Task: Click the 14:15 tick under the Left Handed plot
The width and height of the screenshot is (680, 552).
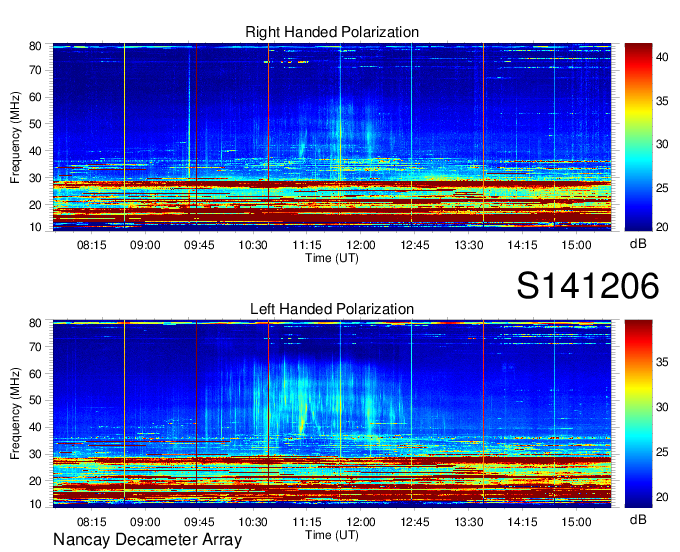Action: 522,522
